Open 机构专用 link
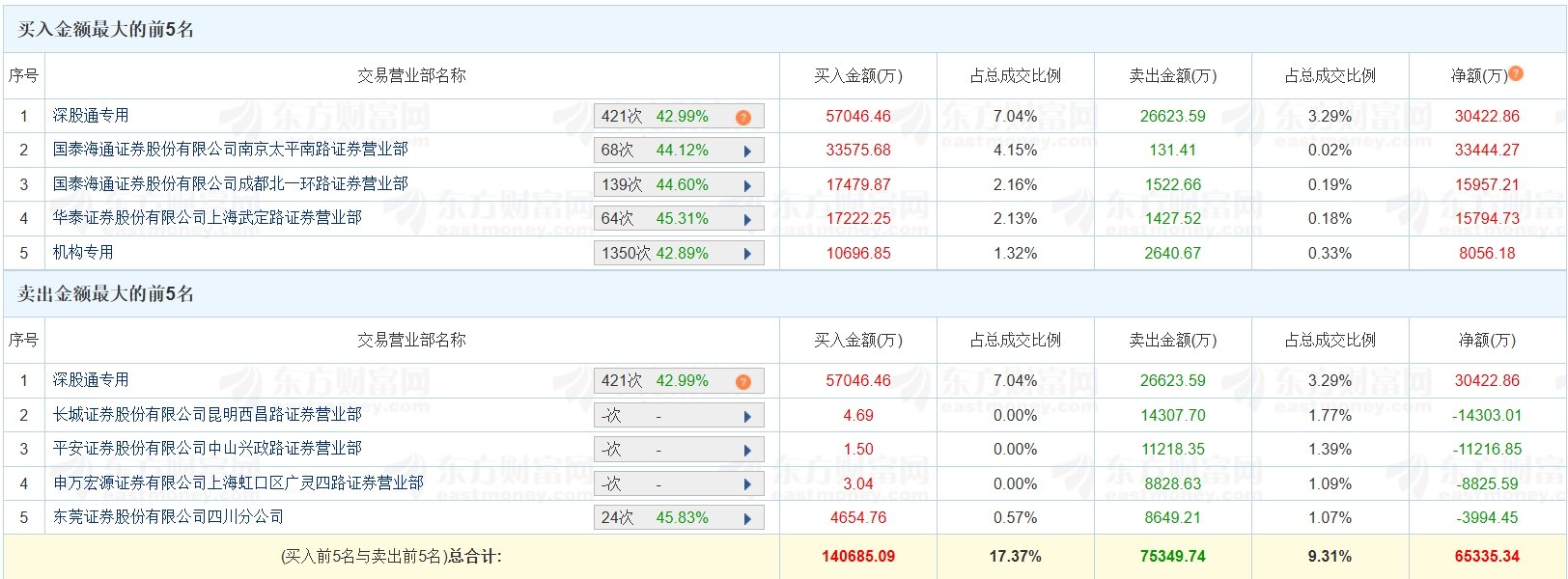 (x=83, y=253)
